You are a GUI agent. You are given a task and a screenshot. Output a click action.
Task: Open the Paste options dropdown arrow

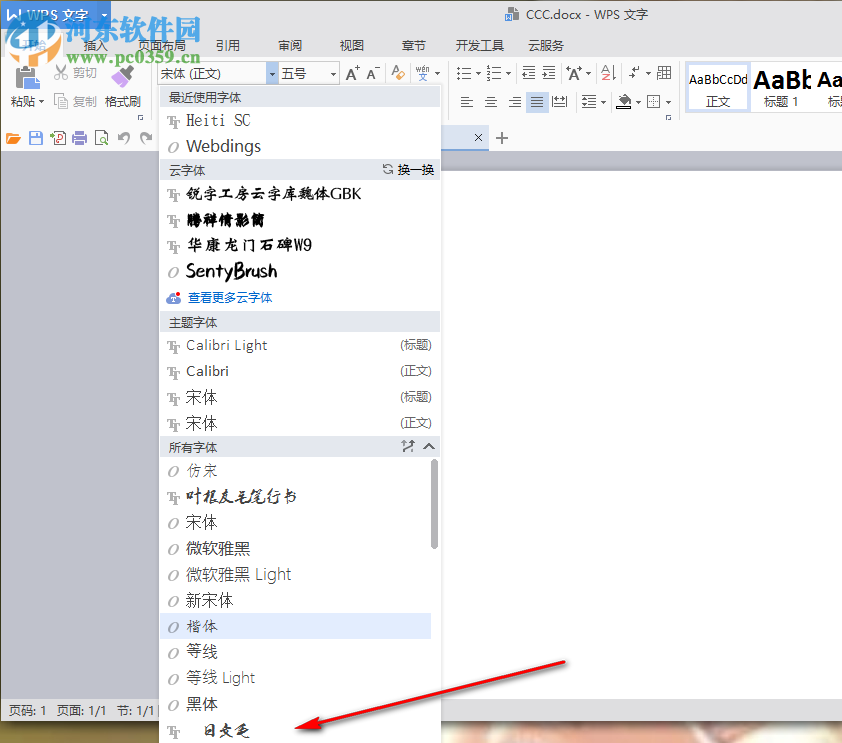tap(41, 101)
